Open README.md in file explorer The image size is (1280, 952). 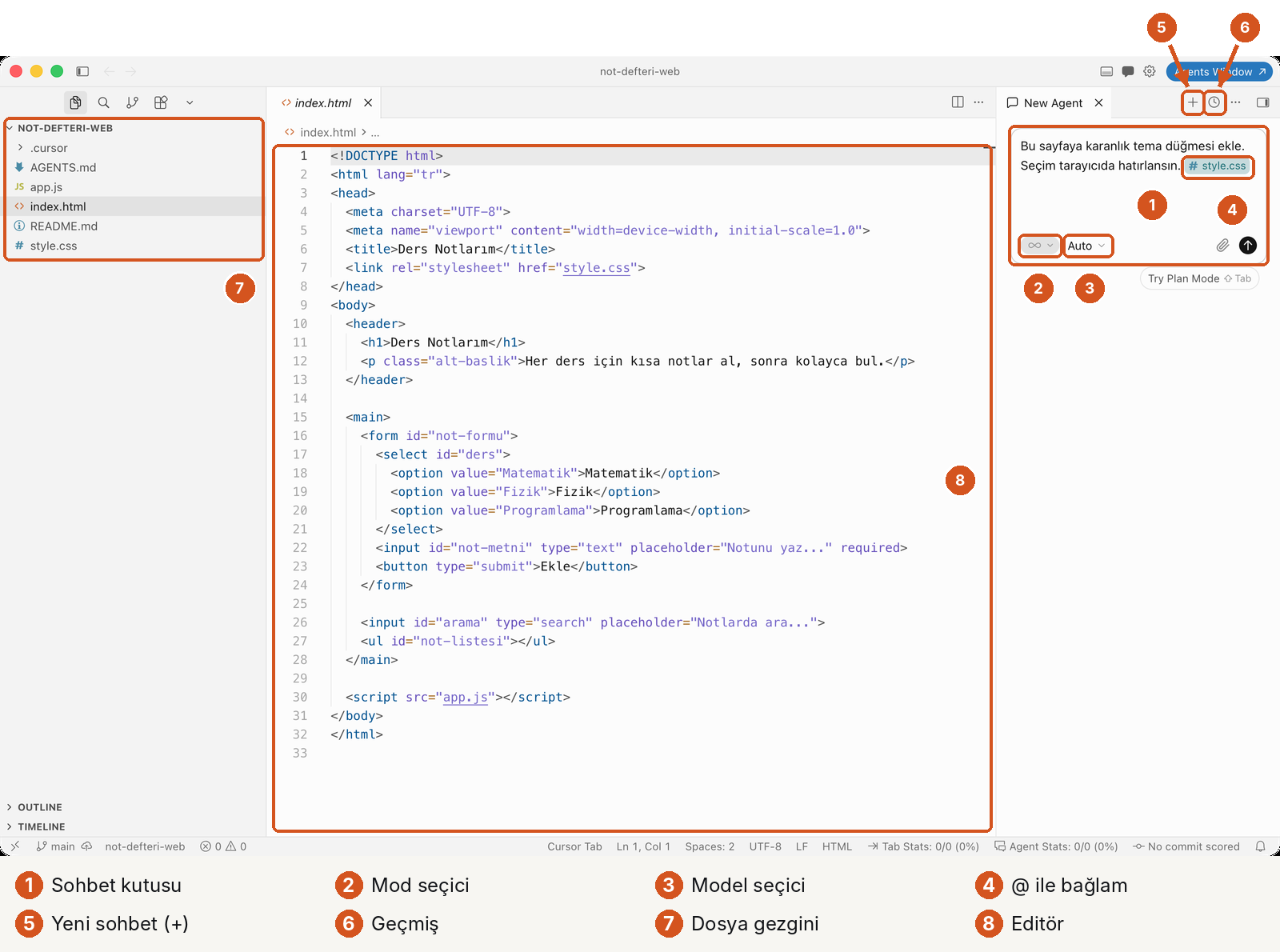pyautogui.click(x=134, y=226)
